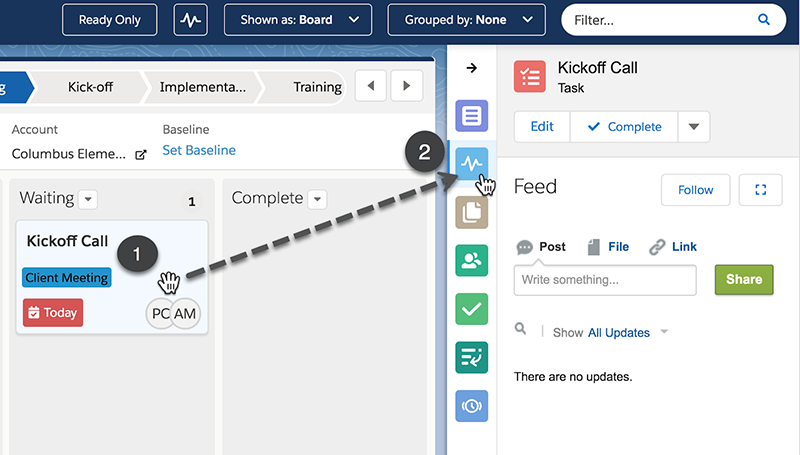Expand the feed to full screen

coord(761,190)
